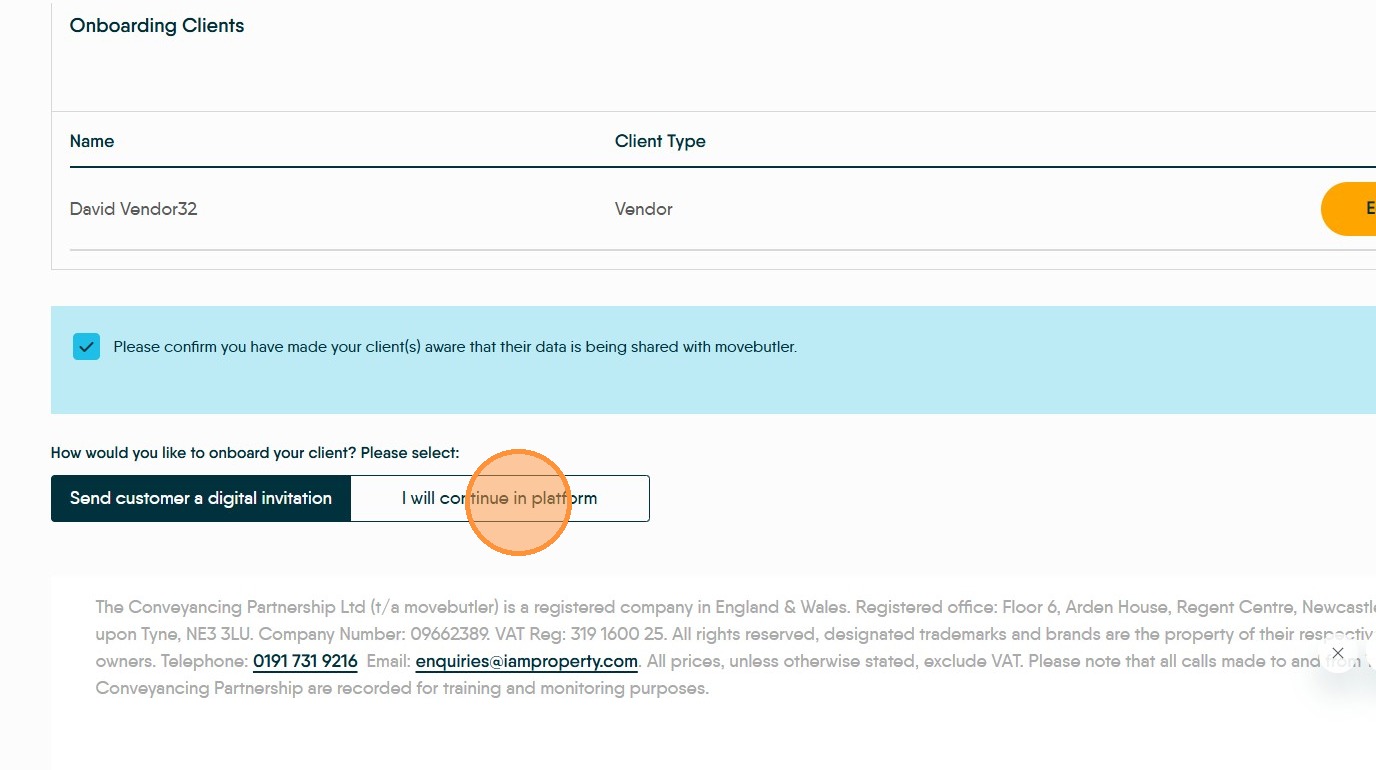Sort by the Name column header
Viewport: 1376px width, 770px height.
click(92, 141)
